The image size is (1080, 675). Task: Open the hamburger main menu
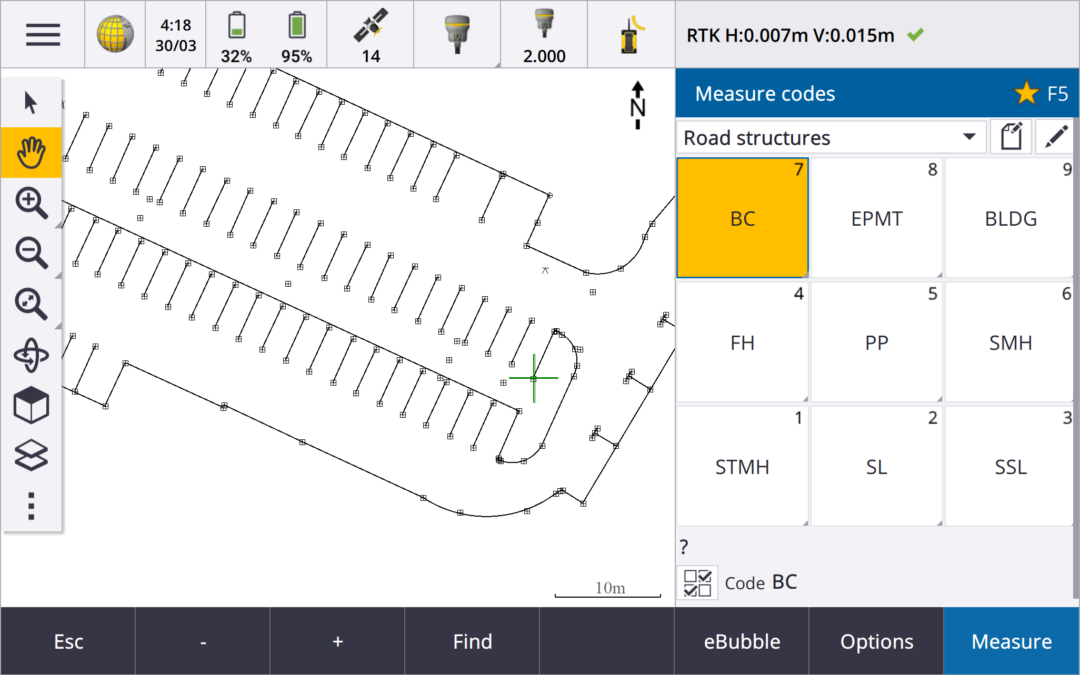pyautogui.click(x=42, y=34)
